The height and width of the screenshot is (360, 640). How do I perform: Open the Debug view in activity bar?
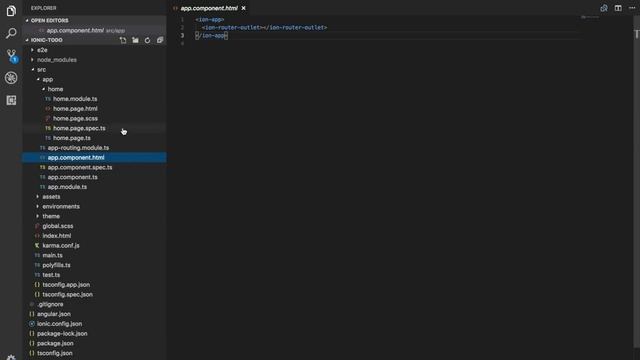[11, 78]
